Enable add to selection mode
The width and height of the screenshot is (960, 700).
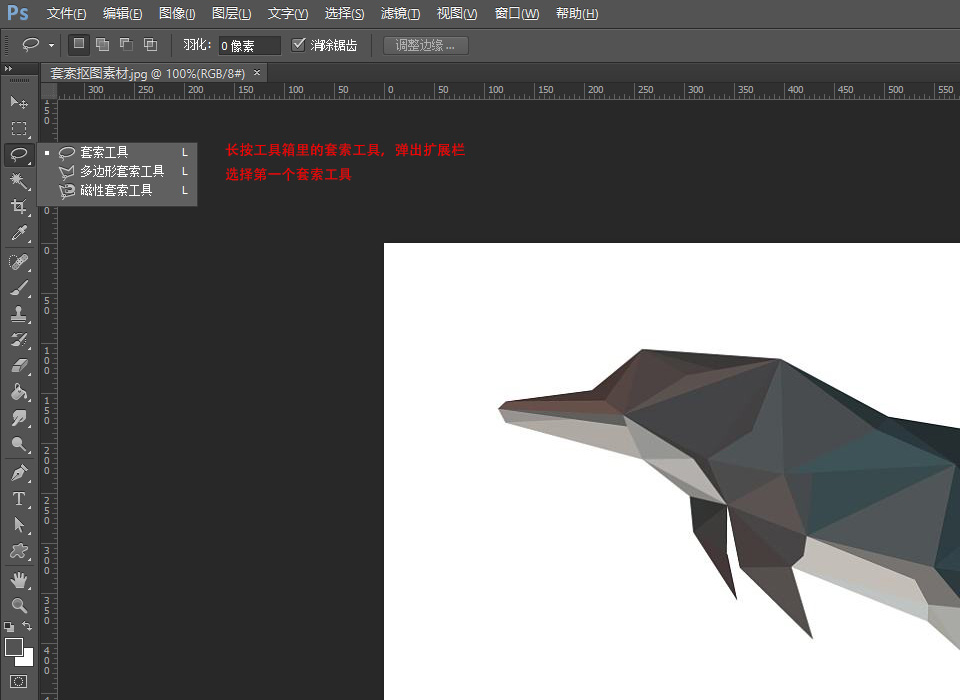102,45
